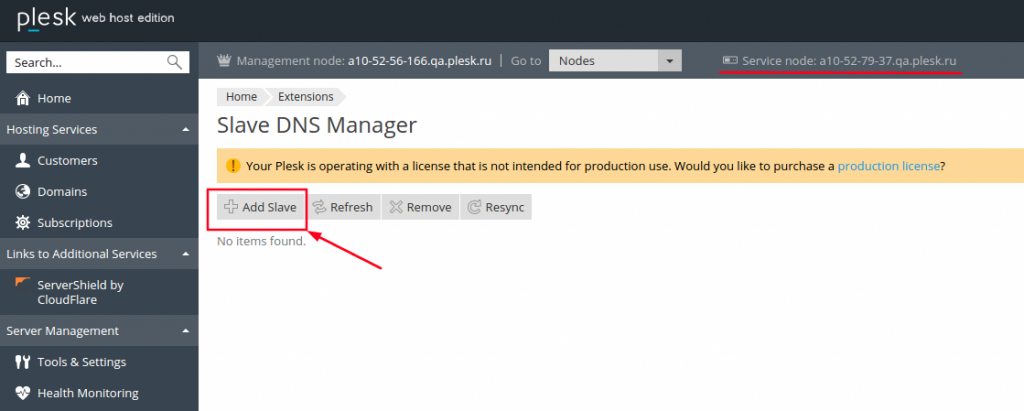
Task: Click the Remove X icon
Action: pyautogui.click(x=396, y=207)
